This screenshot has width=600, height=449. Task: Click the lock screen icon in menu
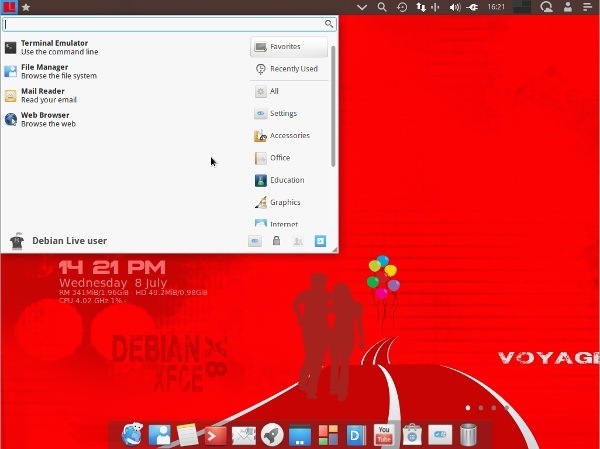coord(276,241)
